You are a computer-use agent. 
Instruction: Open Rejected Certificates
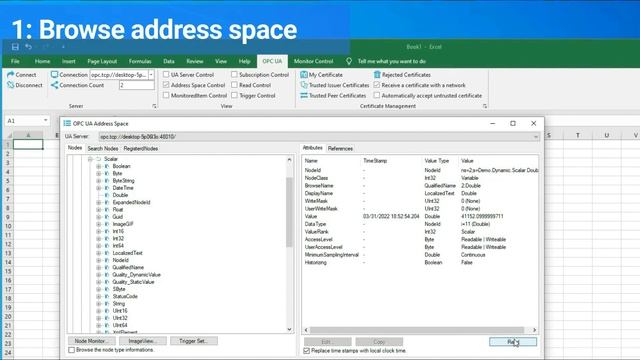click(x=402, y=75)
